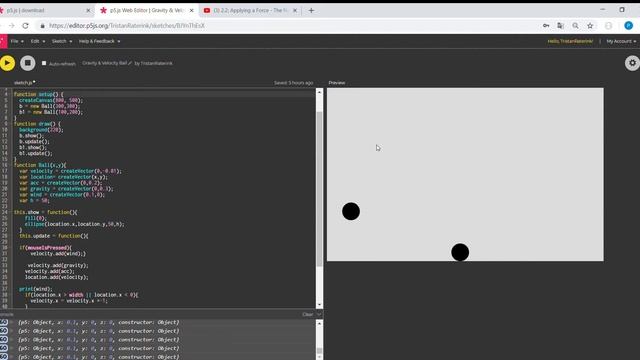Open TristanRaterink's profile link

[x=156, y=63]
